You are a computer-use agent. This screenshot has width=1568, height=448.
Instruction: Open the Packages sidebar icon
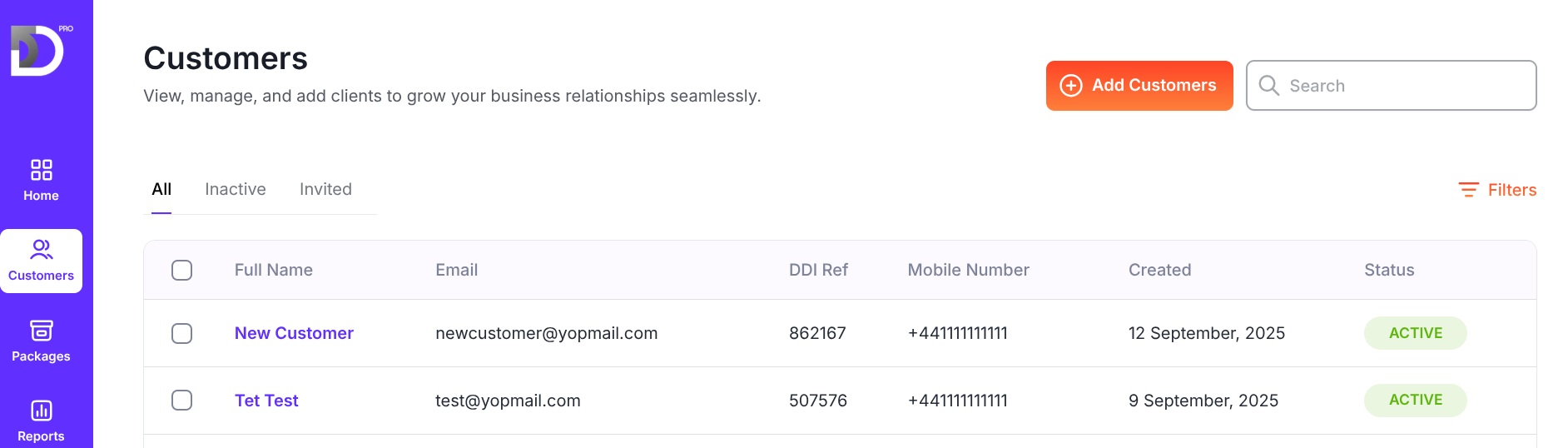click(x=41, y=331)
